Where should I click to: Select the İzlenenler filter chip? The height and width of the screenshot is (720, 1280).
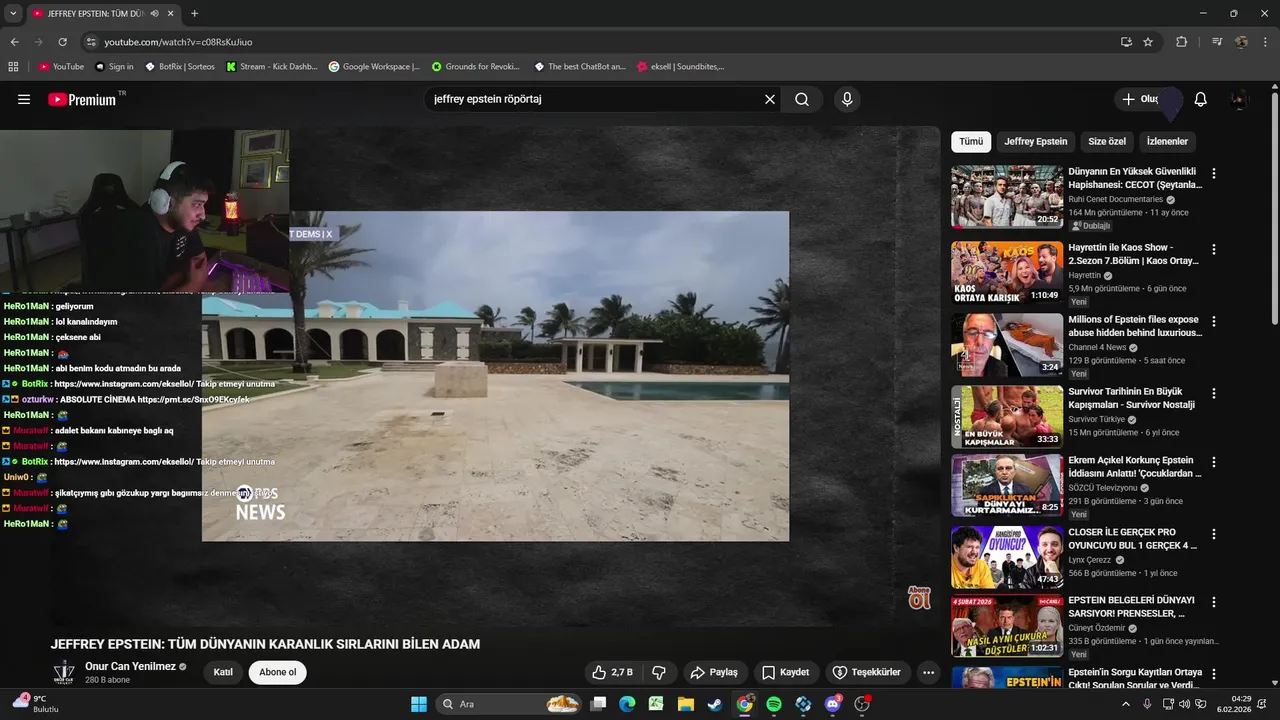click(x=1167, y=141)
